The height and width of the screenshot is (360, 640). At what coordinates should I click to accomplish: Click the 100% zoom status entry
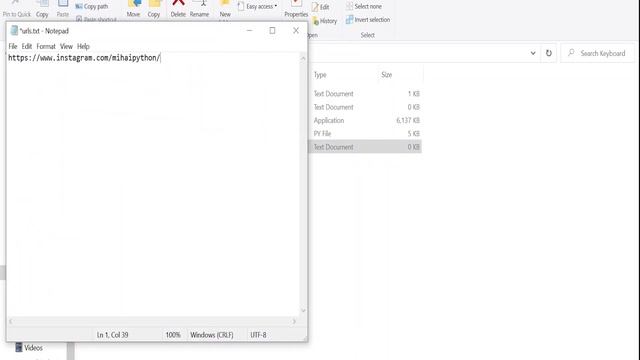point(173,335)
